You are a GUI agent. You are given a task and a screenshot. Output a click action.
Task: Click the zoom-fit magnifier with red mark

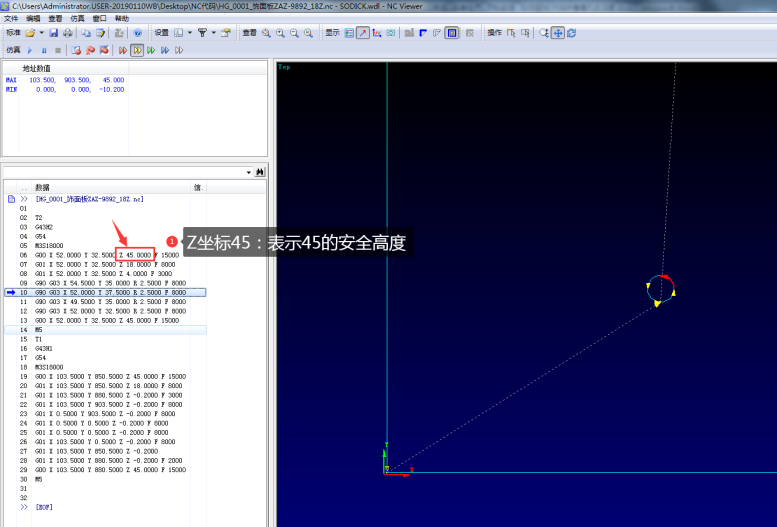267,33
